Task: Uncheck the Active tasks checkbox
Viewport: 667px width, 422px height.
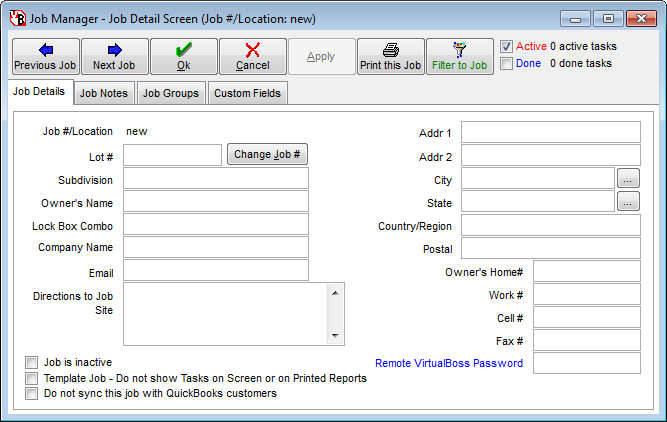Action: tap(506, 46)
